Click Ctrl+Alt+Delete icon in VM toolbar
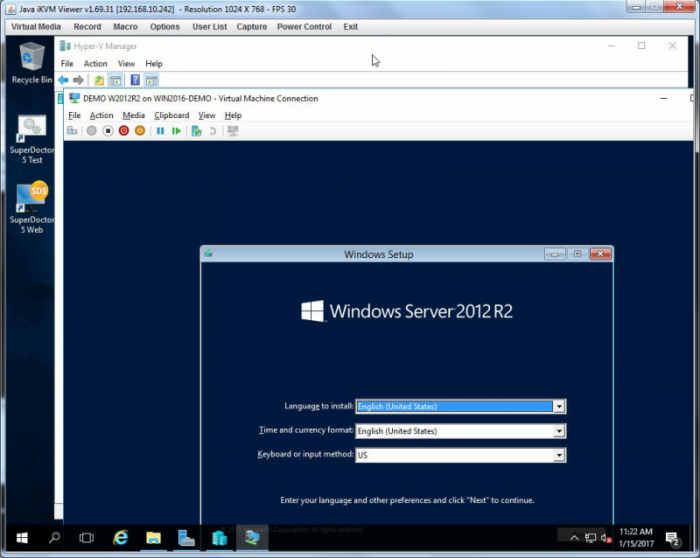Screen dimensions: 700x558 (x=72, y=131)
